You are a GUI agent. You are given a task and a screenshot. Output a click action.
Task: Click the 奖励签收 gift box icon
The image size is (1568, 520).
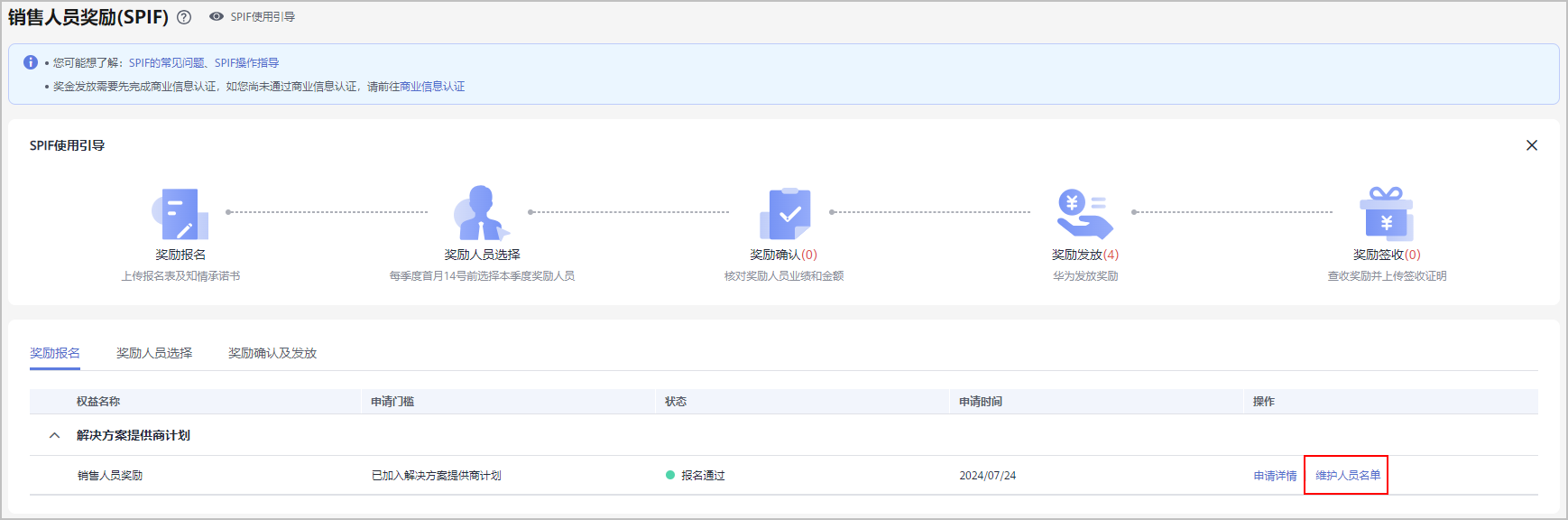1386,213
